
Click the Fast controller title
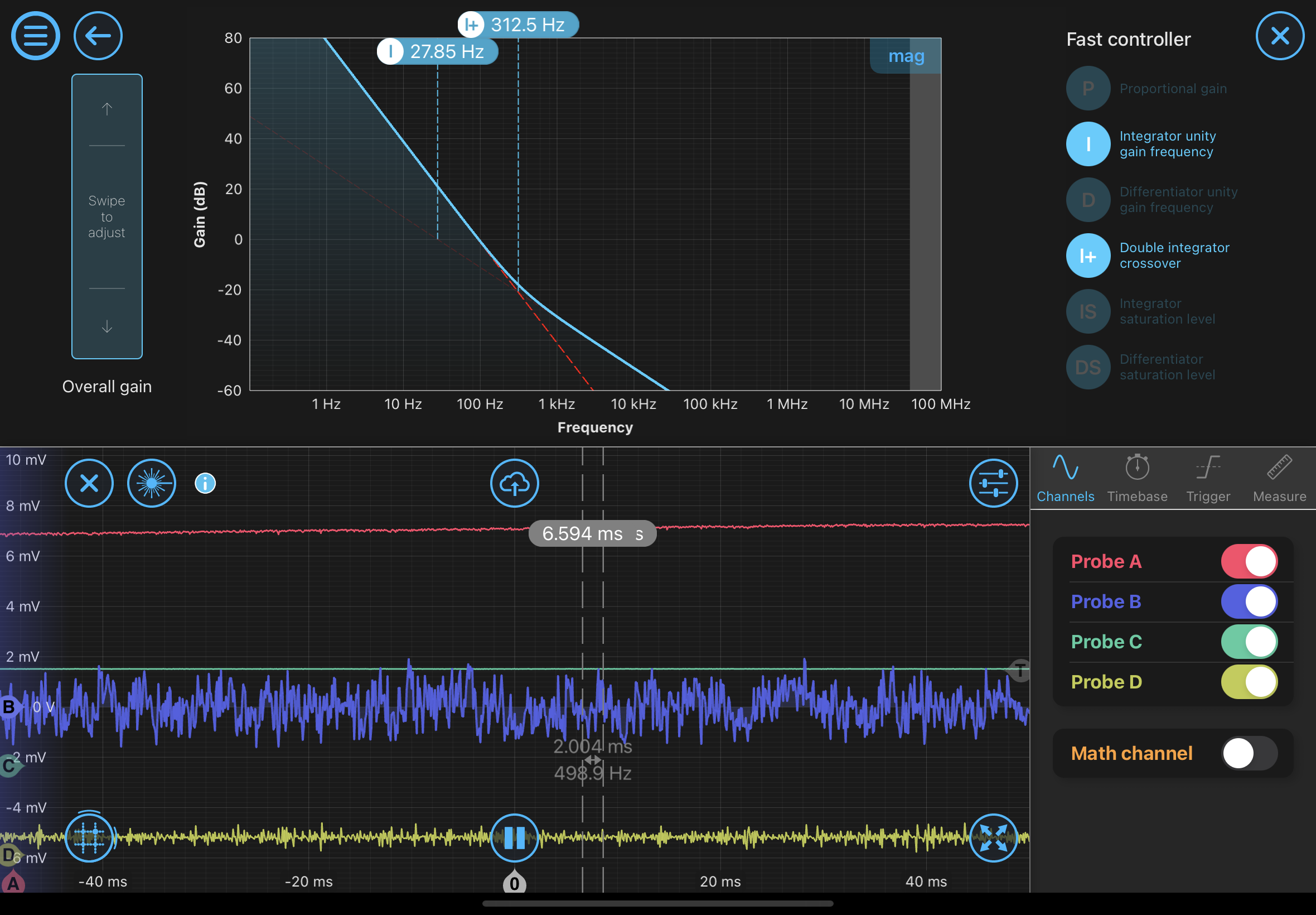pos(1128,39)
